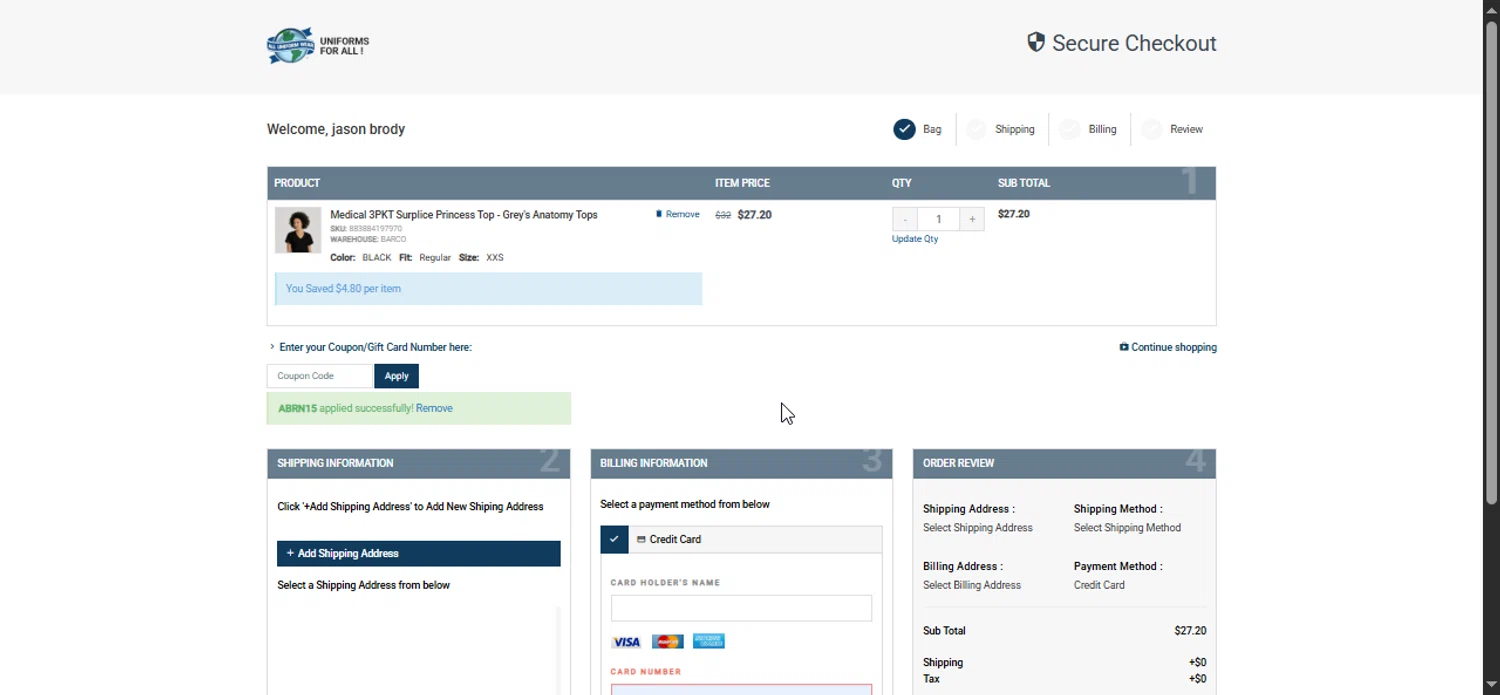Expand the coupon/gift card section arrow
1500x695 pixels.
[272, 347]
